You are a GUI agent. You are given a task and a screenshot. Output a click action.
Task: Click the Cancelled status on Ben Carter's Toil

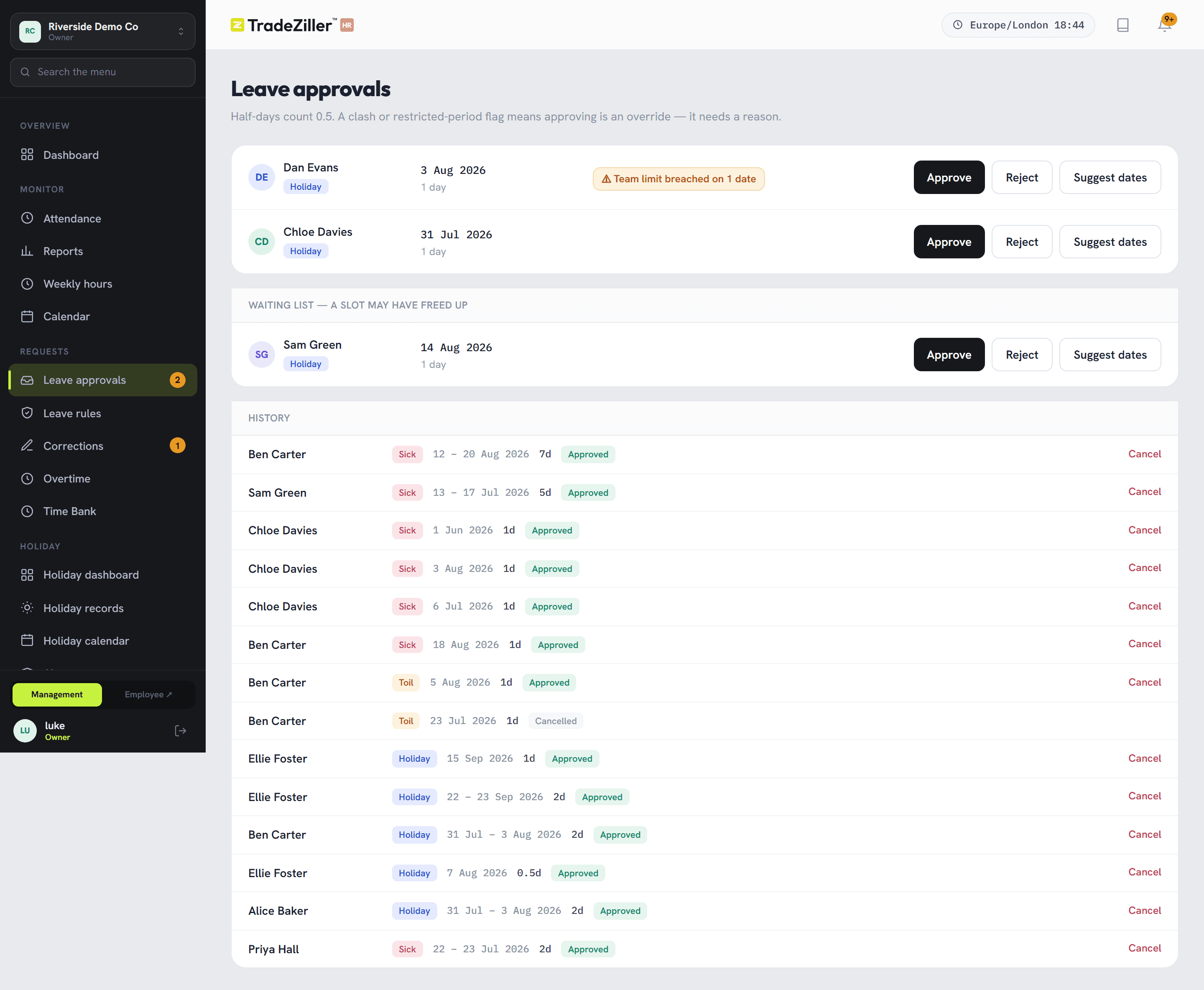tap(556, 721)
